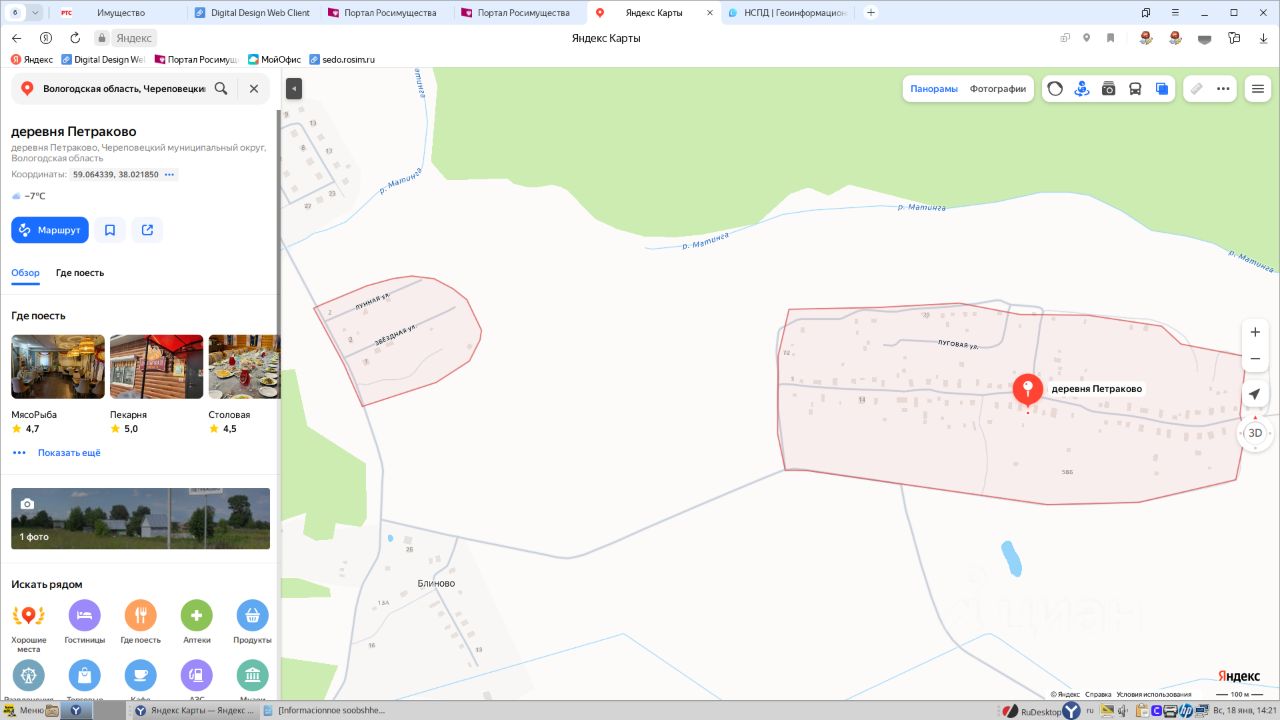Open the МойОфис bookmark

point(274,60)
